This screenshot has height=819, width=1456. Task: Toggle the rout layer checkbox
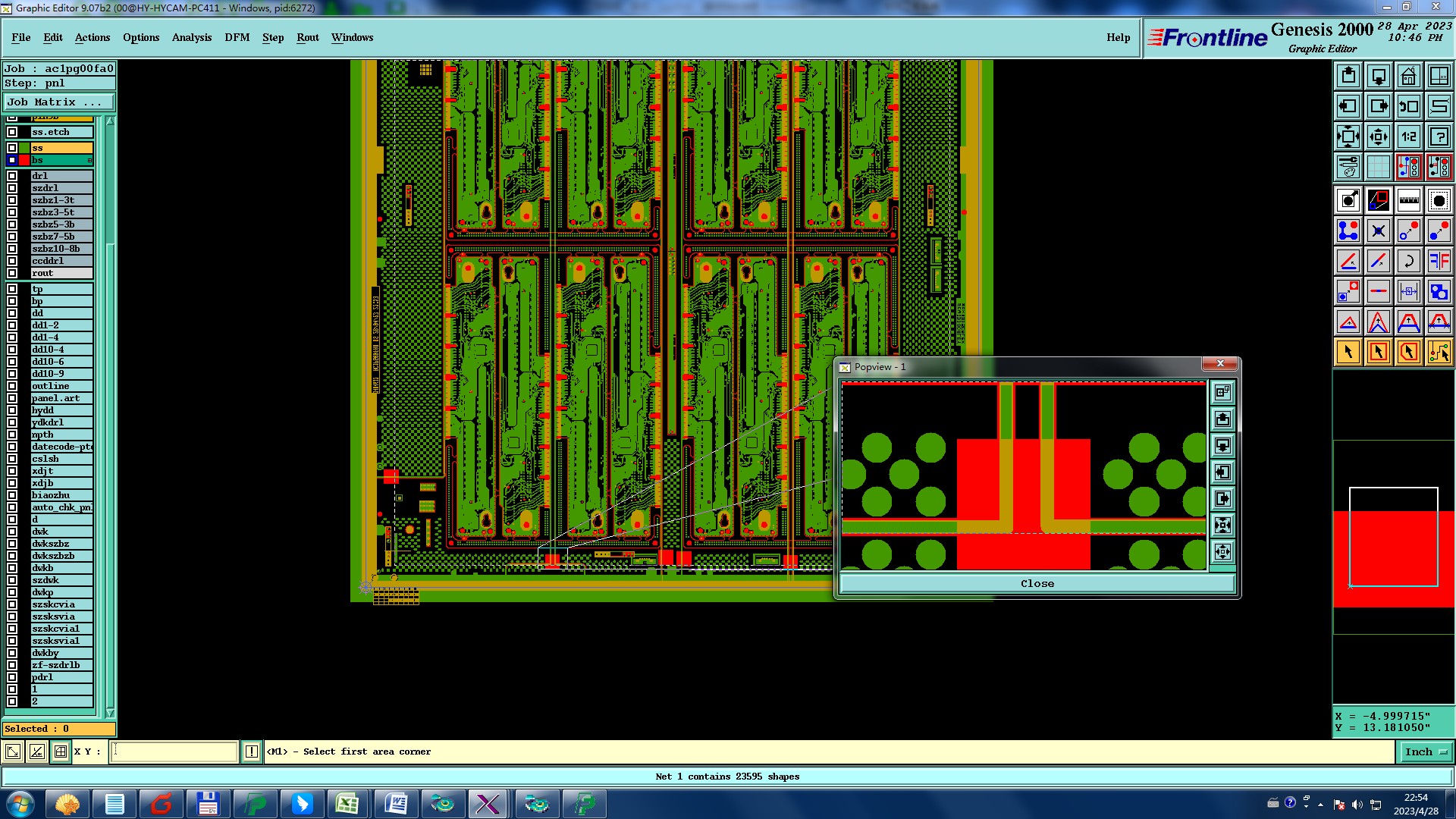coord(12,273)
